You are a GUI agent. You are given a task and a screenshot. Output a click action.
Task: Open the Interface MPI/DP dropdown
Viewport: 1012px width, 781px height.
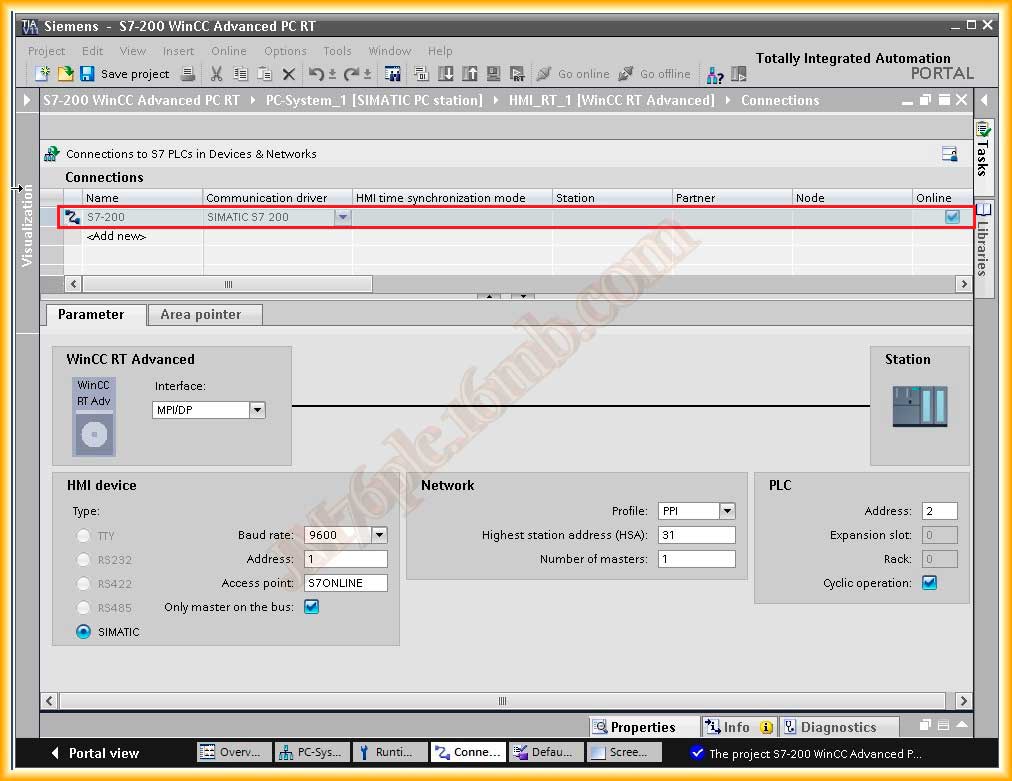pyautogui.click(x=257, y=410)
